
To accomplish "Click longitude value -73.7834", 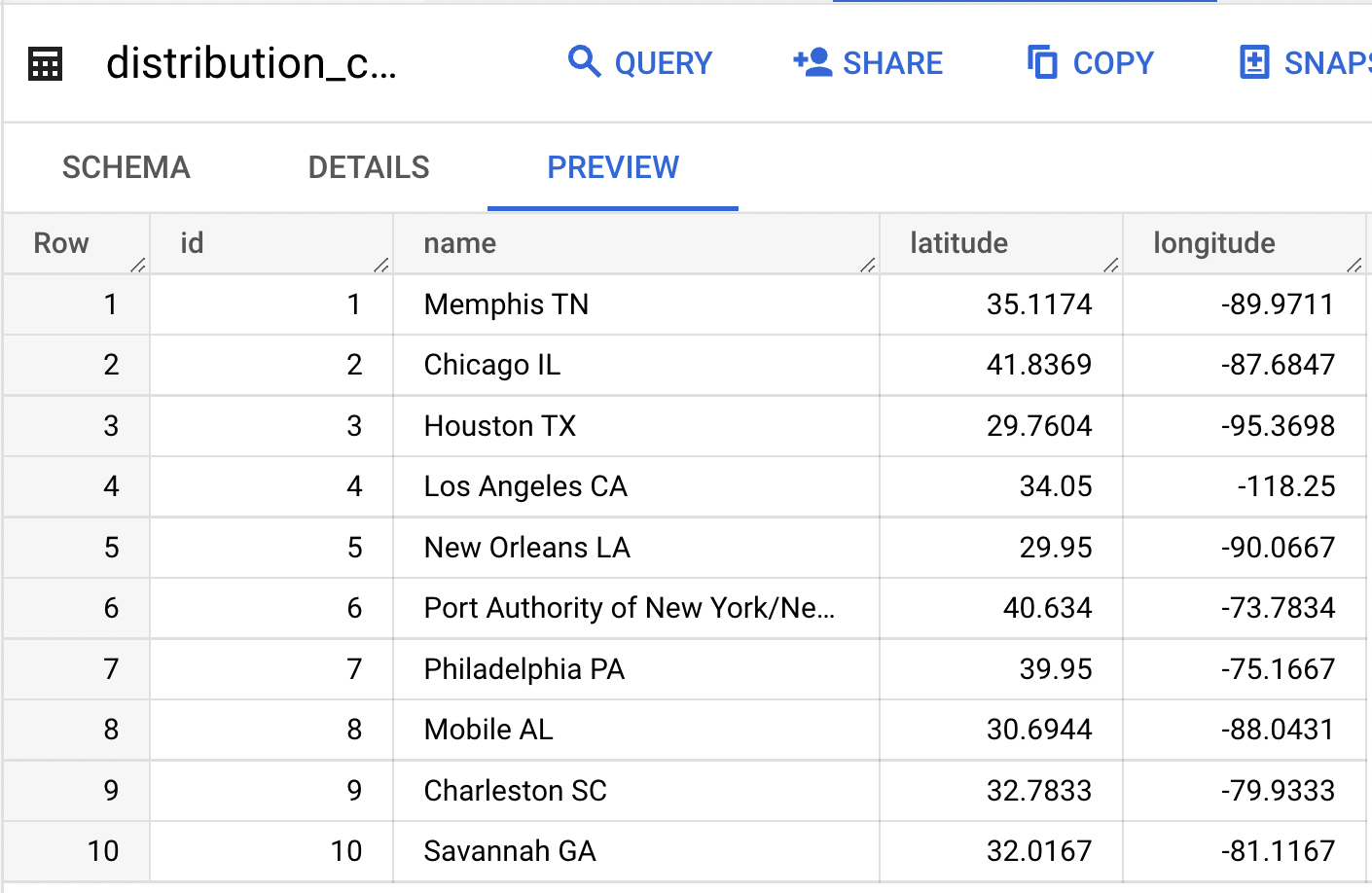I will [1278, 608].
